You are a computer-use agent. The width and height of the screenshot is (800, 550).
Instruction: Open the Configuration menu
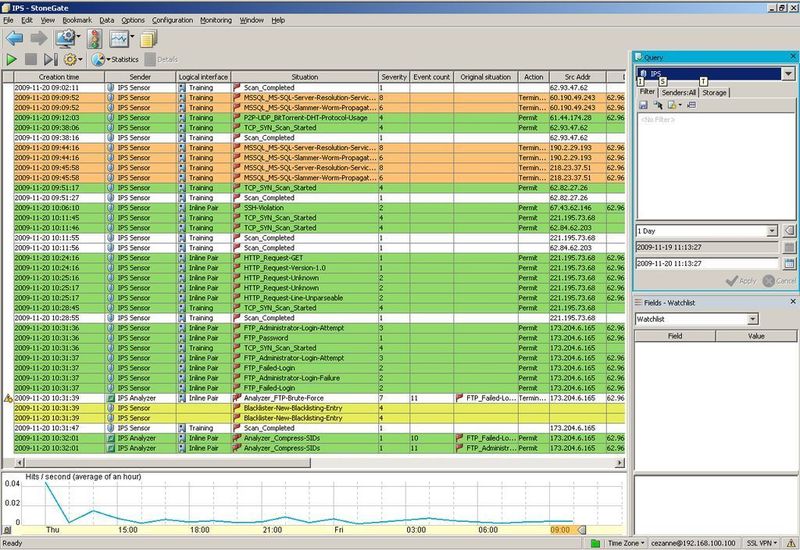click(172, 20)
